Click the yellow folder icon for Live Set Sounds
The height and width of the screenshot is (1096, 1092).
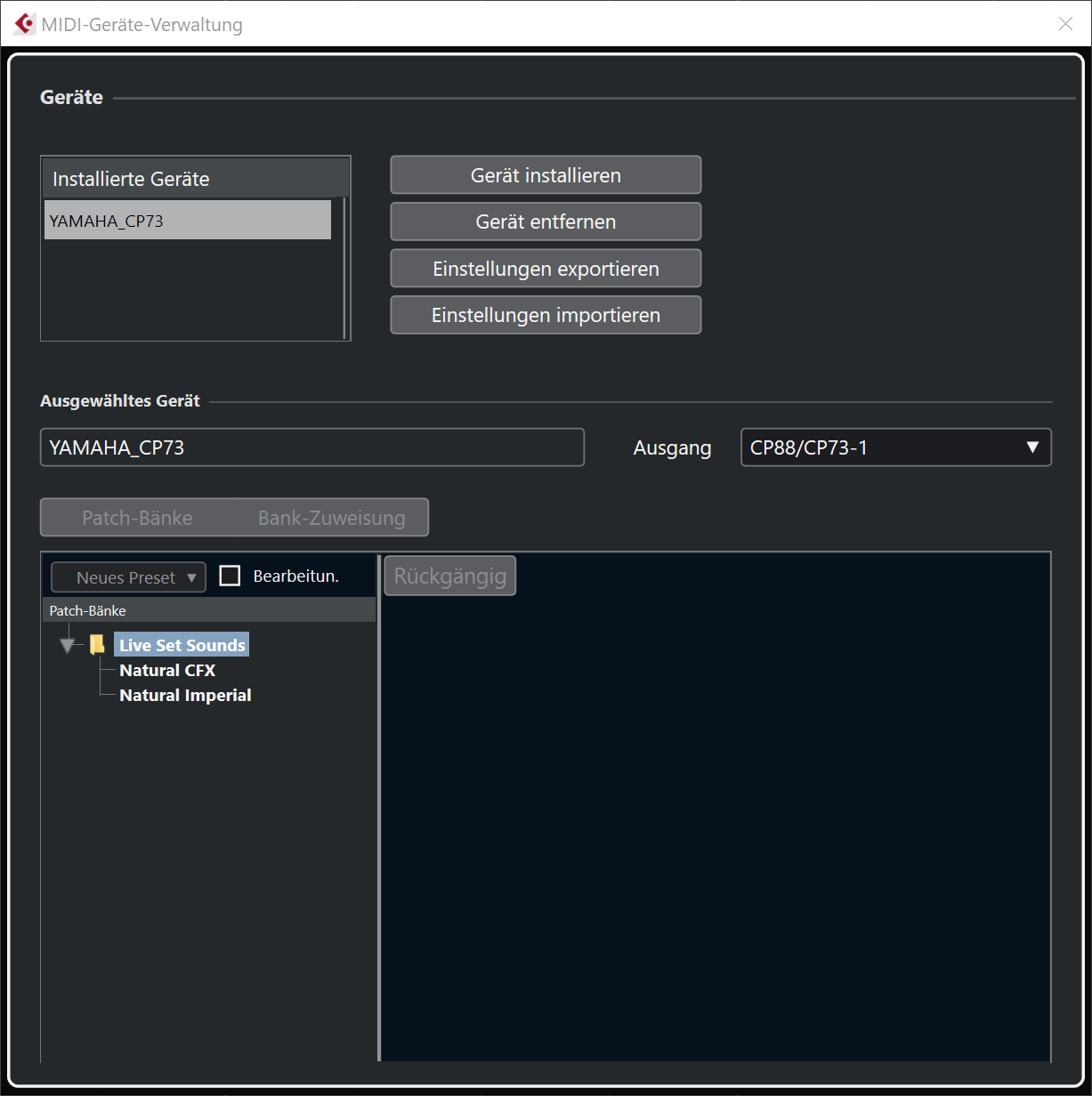point(97,645)
